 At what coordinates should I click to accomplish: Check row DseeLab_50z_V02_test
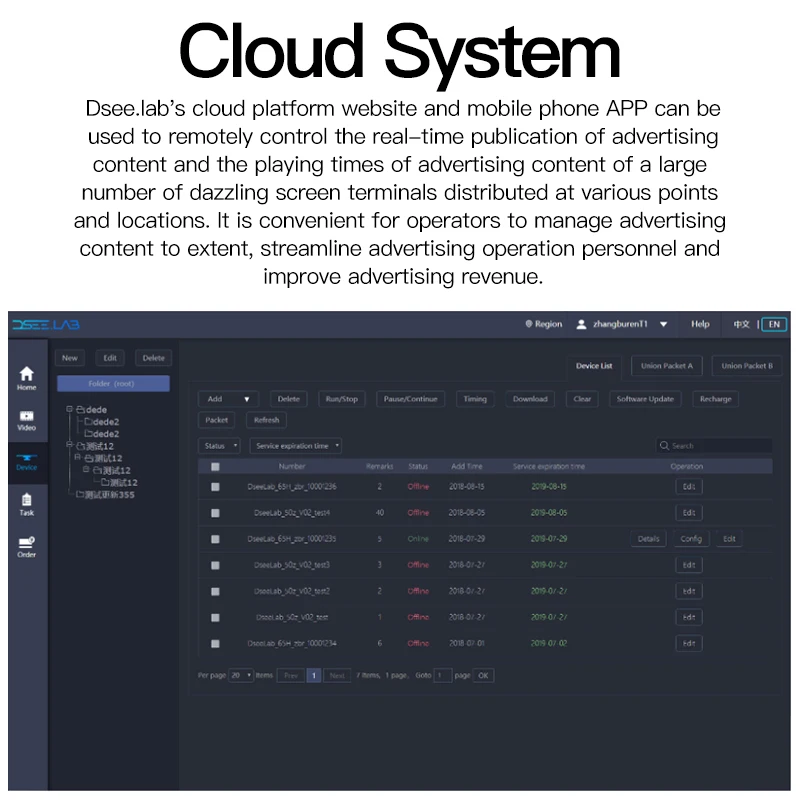click(x=215, y=617)
